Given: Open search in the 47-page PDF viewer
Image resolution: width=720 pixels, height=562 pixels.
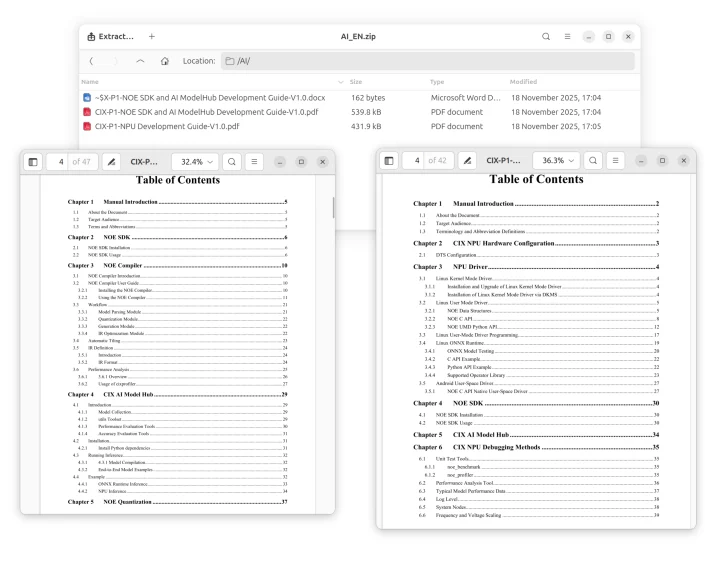Looking at the screenshot, I should click(231, 161).
